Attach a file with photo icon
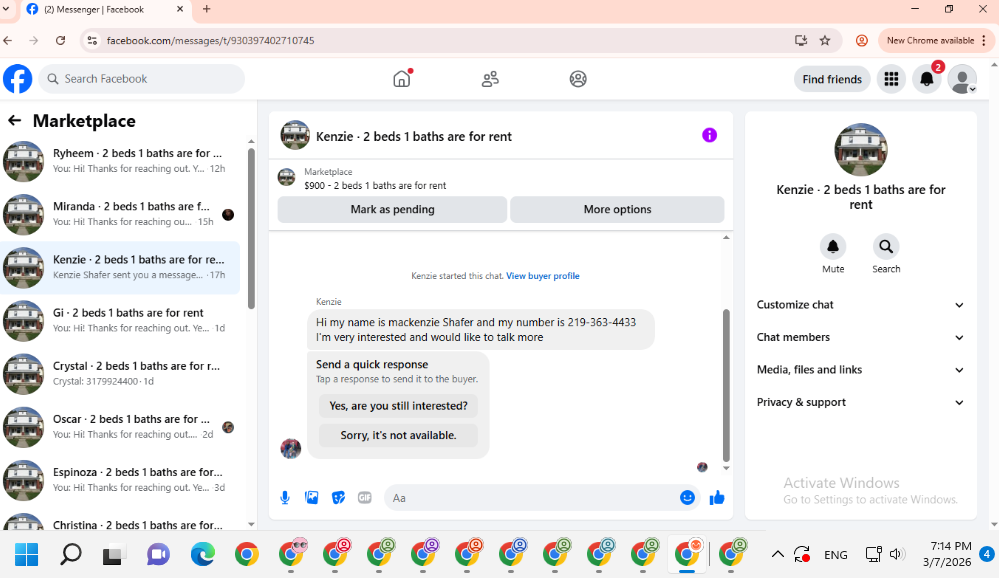The image size is (999, 578). (312, 498)
